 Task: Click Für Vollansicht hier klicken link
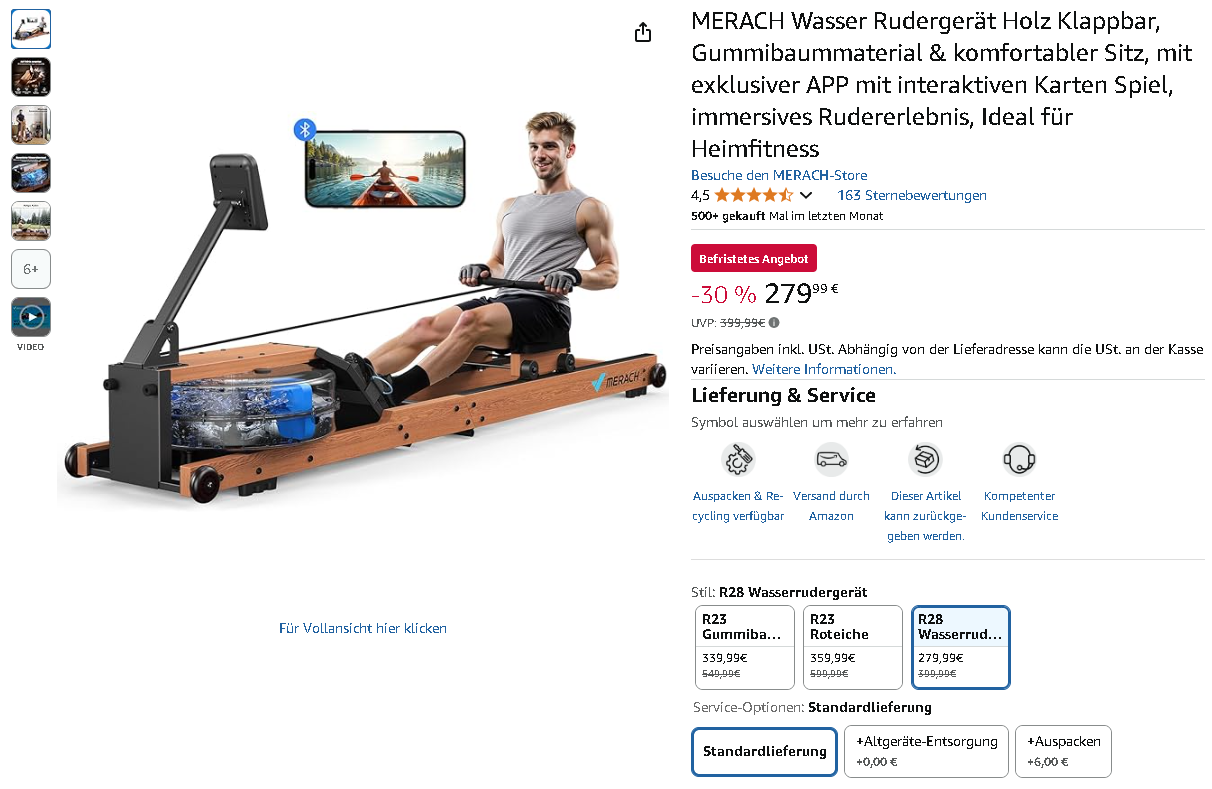[363, 628]
